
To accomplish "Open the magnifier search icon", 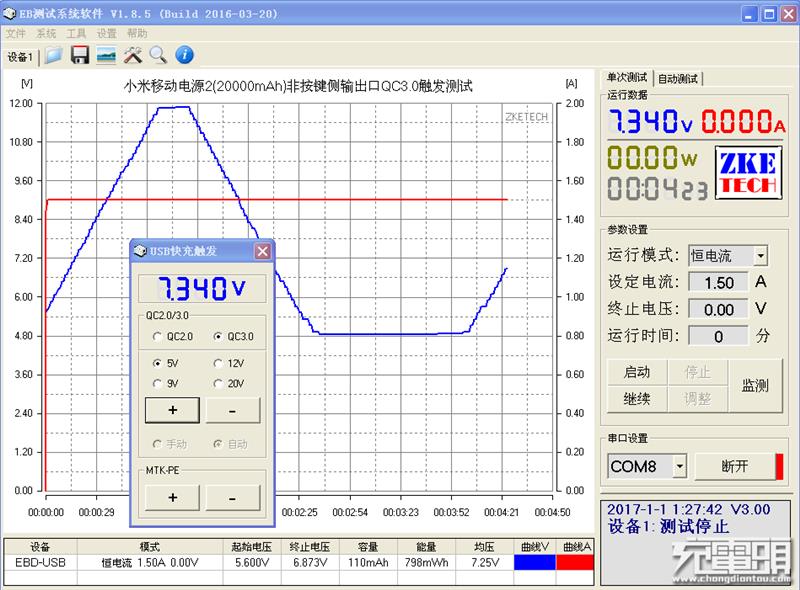I will (x=158, y=55).
